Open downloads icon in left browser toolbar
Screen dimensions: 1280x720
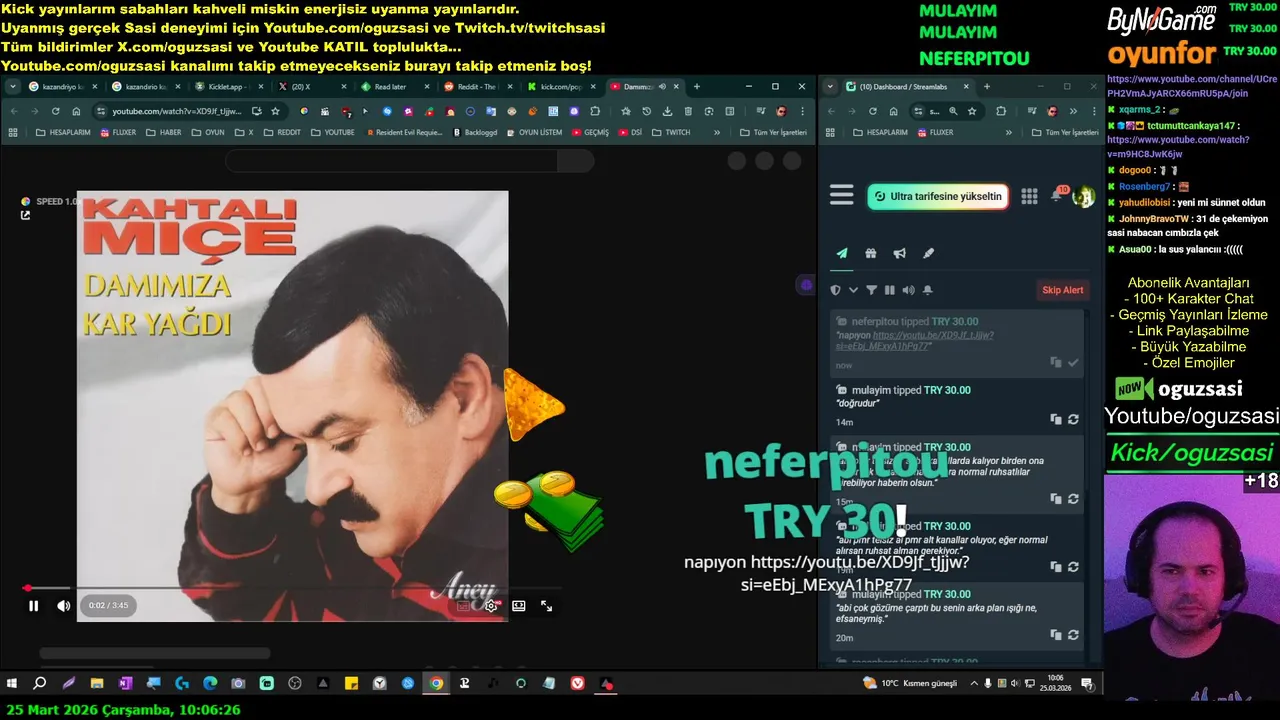(668, 111)
